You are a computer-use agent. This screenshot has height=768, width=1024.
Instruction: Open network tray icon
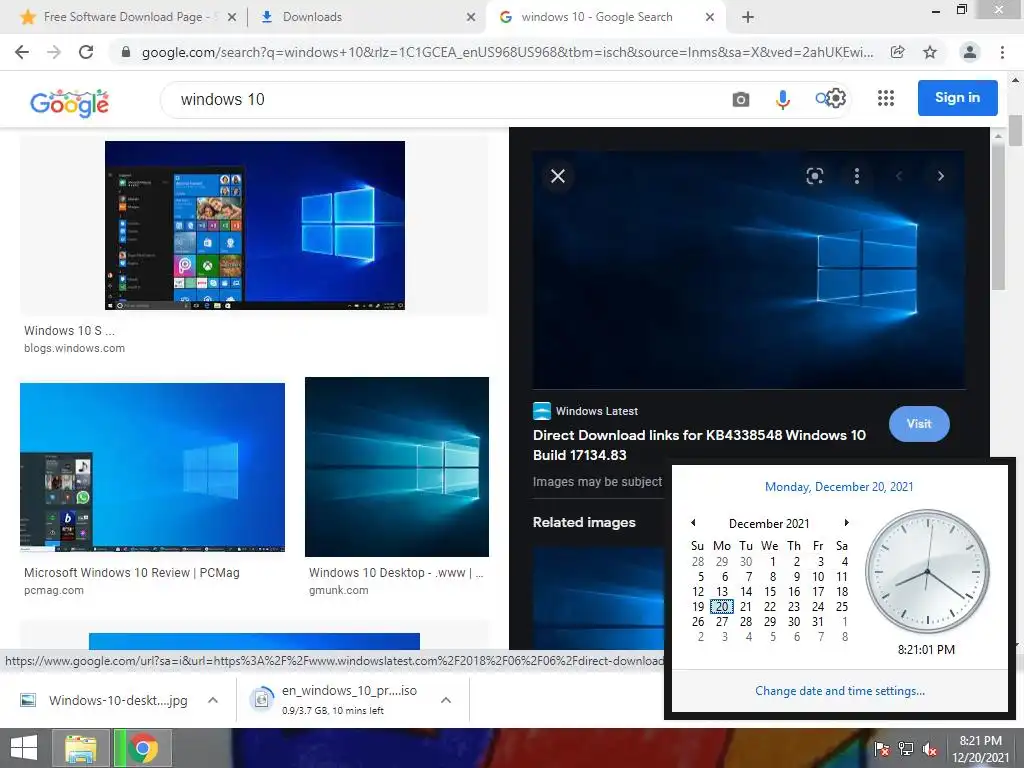pyautogui.click(x=906, y=749)
